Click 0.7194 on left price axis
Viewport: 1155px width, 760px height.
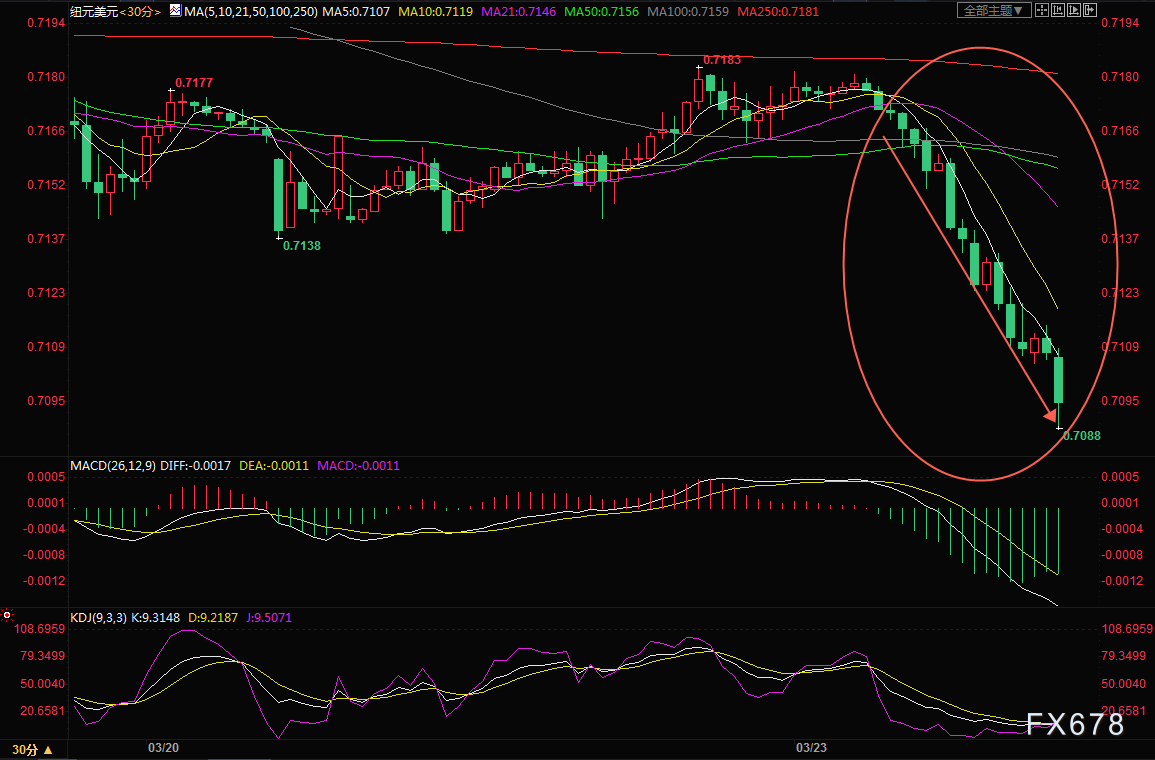[46, 23]
